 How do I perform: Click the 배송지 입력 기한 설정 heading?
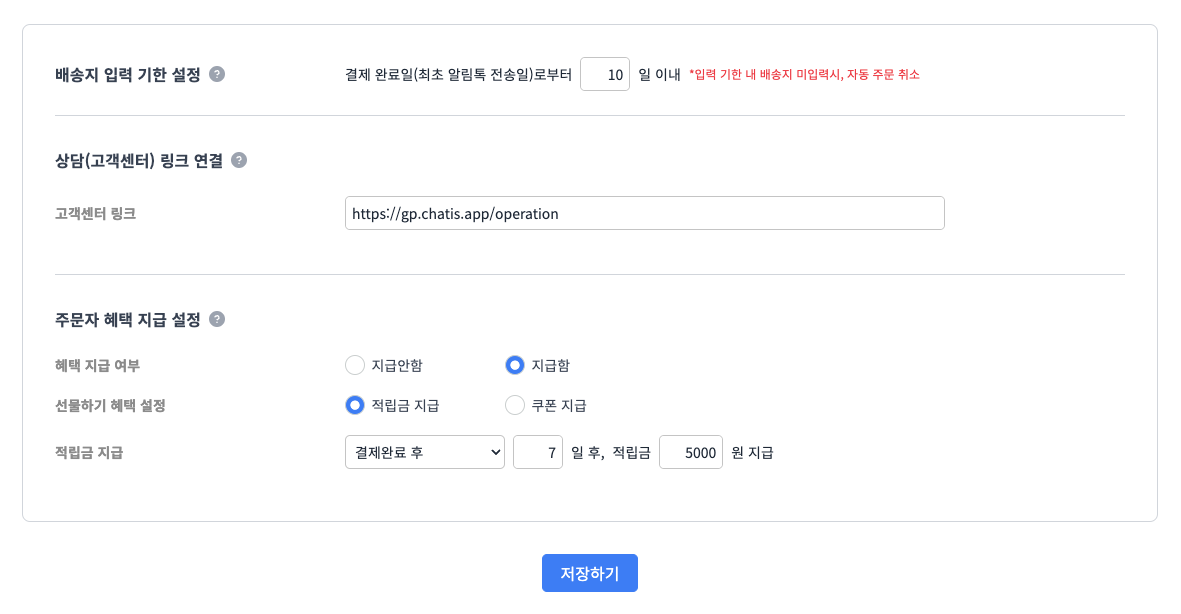coord(128,74)
